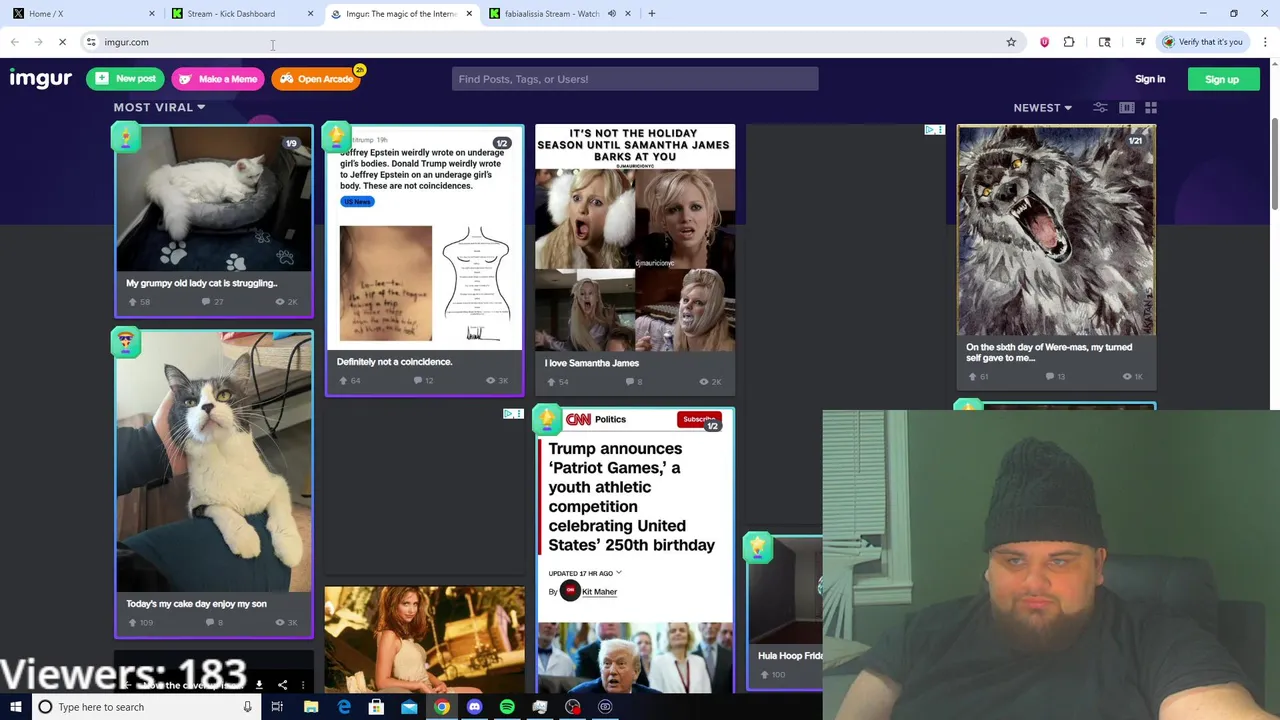Click upvote arrow on Were-mas post
This screenshot has width=1280, height=720.
pyautogui.click(x=972, y=376)
